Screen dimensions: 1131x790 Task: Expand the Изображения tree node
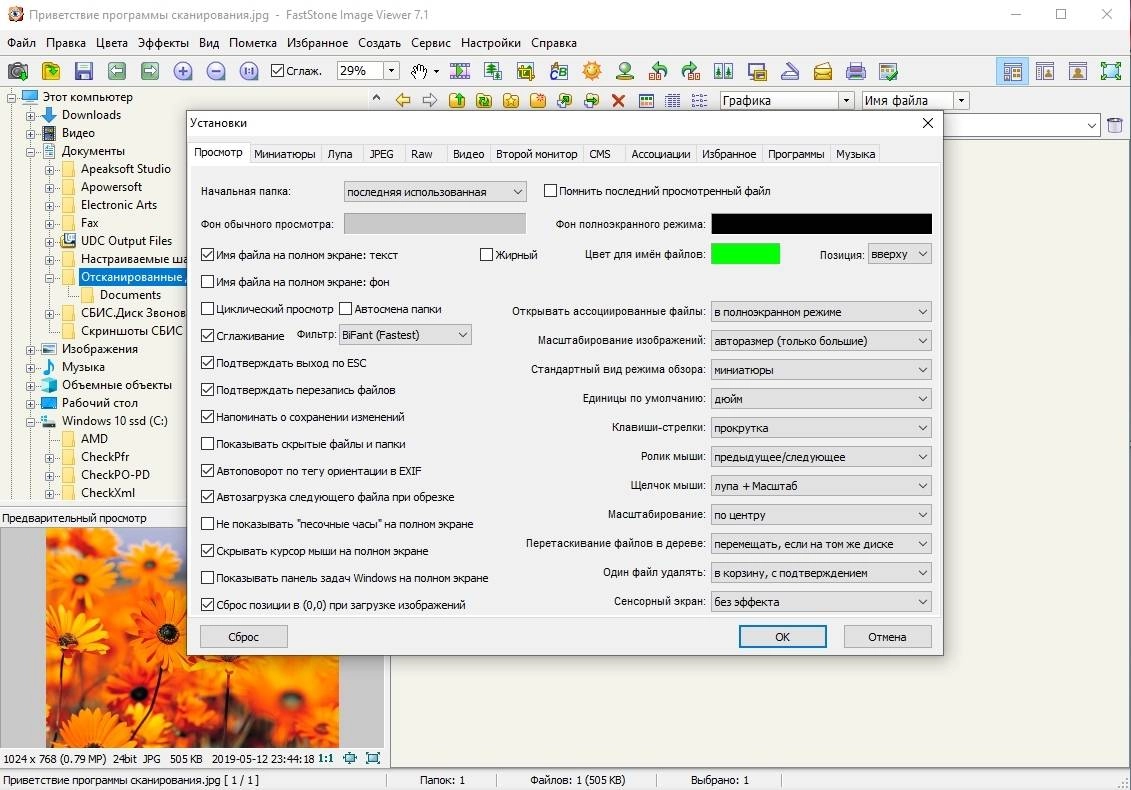coord(30,349)
